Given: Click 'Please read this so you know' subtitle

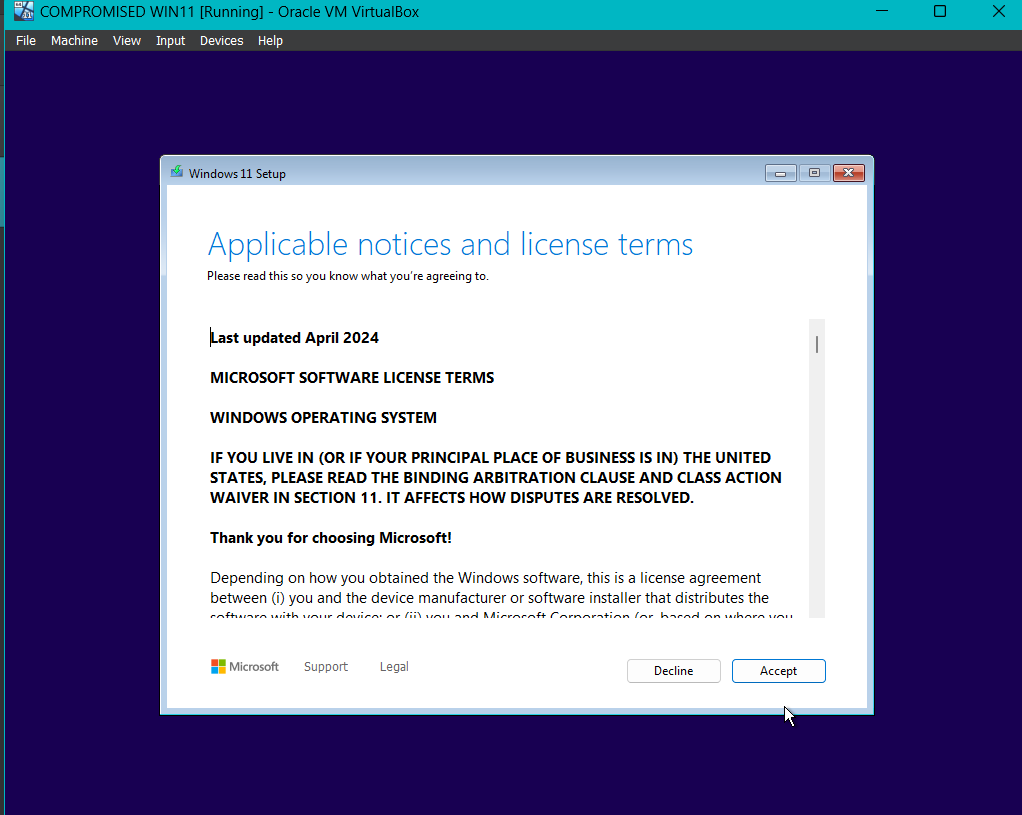Looking at the screenshot, I should 347,276.
